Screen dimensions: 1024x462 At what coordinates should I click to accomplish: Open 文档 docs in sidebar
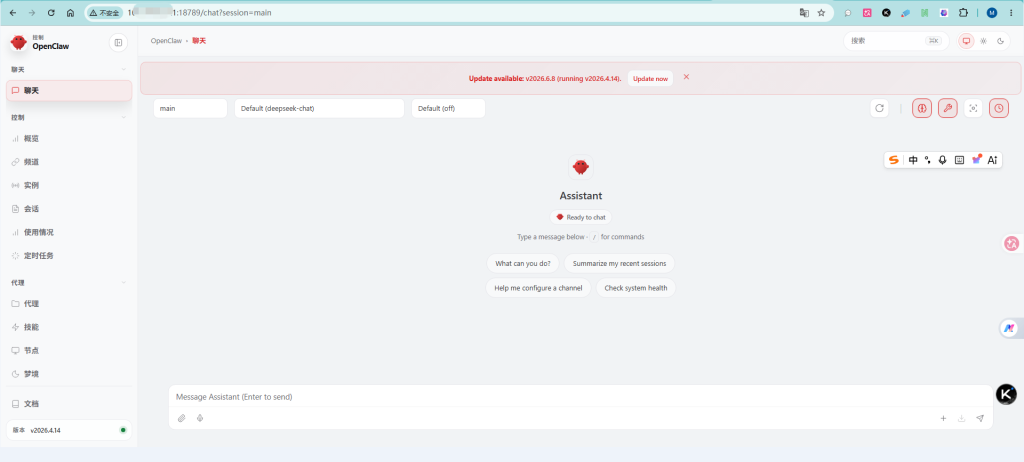[69, 404]
